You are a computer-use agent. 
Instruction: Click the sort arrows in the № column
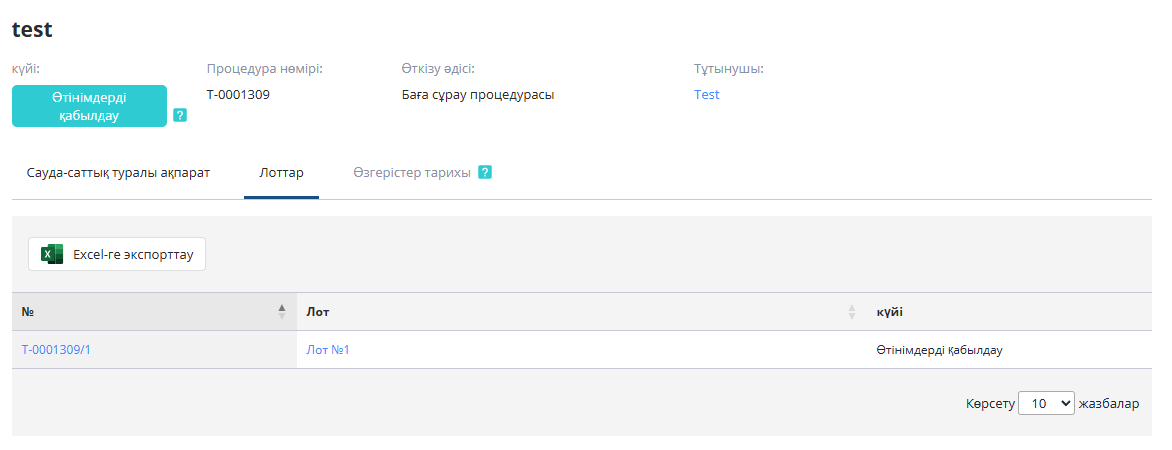[x=282, y=312]
